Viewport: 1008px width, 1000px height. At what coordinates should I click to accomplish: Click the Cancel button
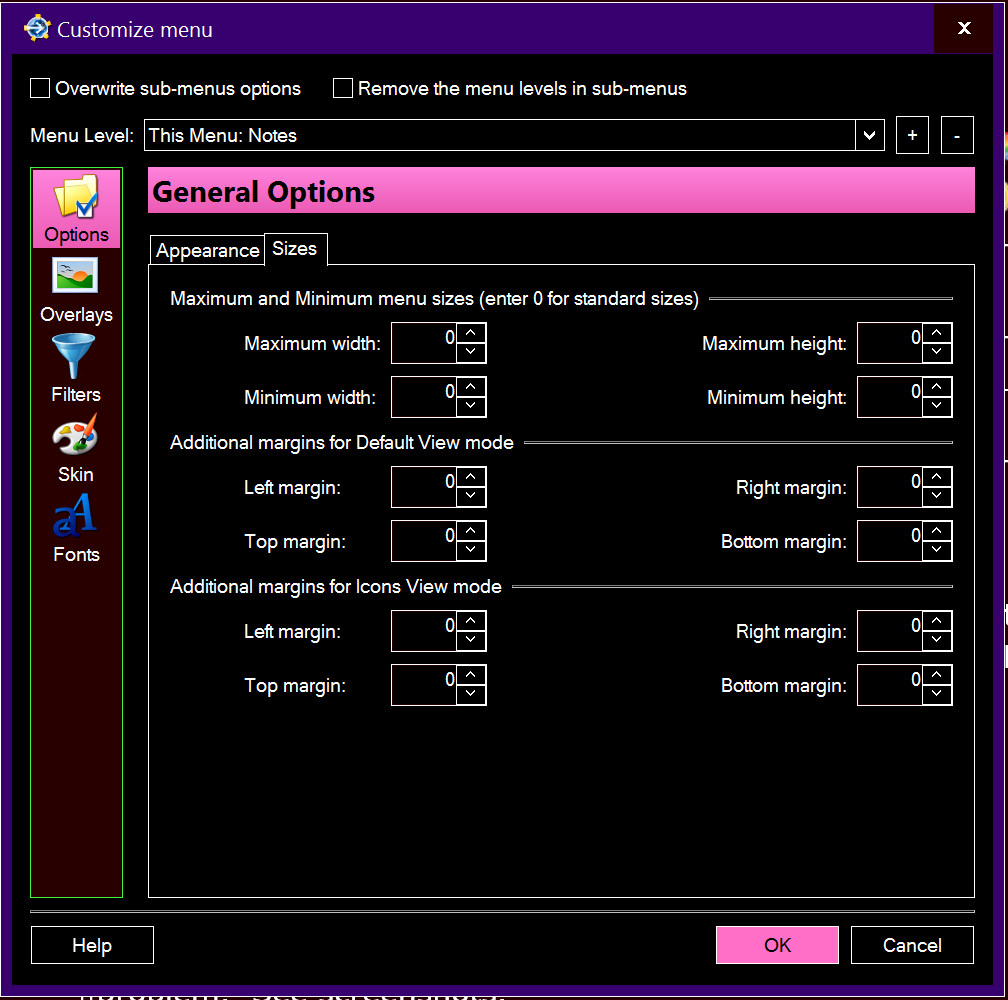click(x=912, y=945)
